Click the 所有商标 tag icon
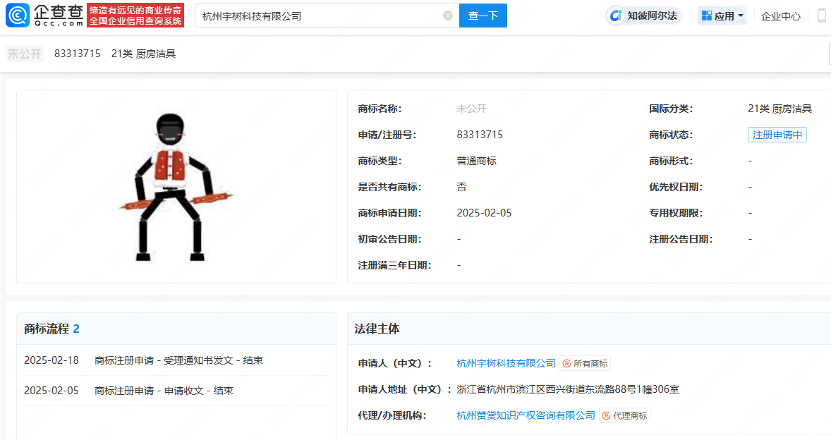 566,364
